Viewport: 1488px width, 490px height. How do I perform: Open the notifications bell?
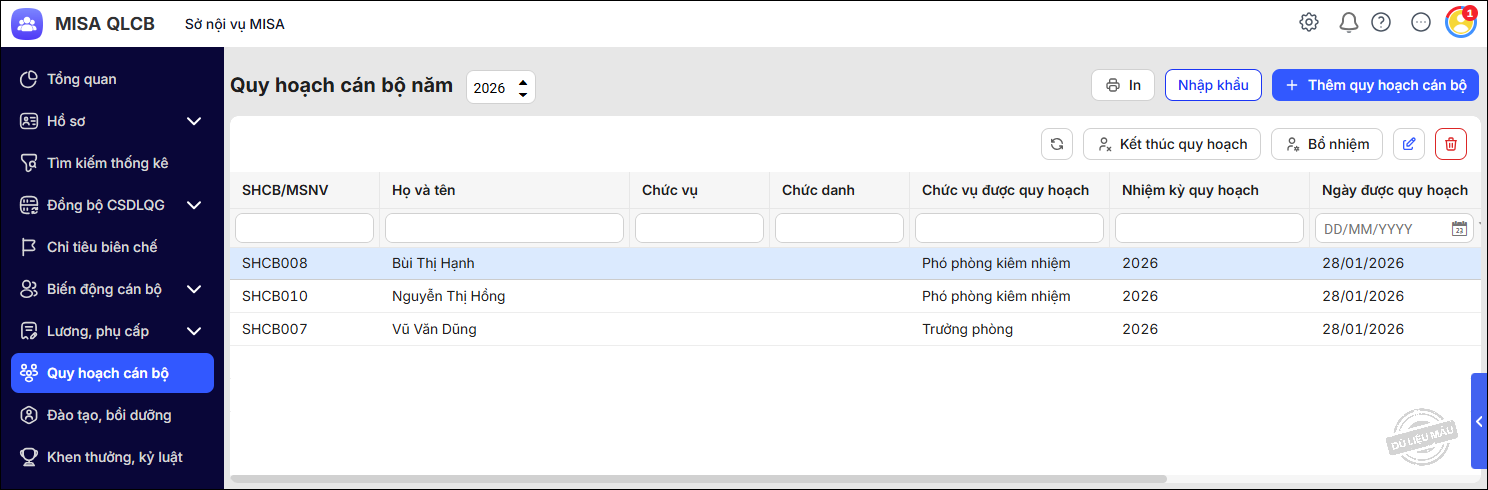[x=1348, y=22]
